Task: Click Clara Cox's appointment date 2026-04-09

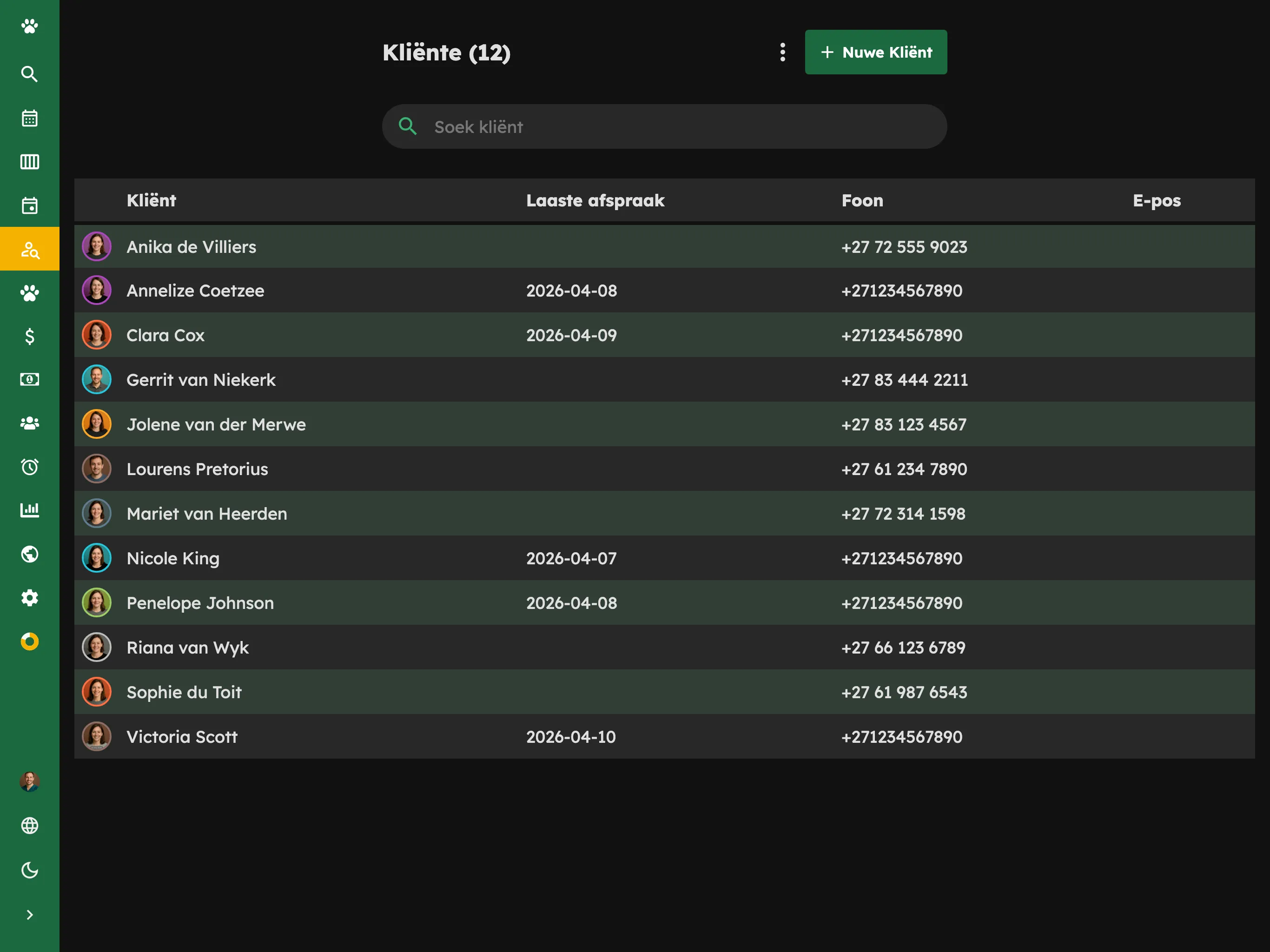Action: tap(571, 335)
